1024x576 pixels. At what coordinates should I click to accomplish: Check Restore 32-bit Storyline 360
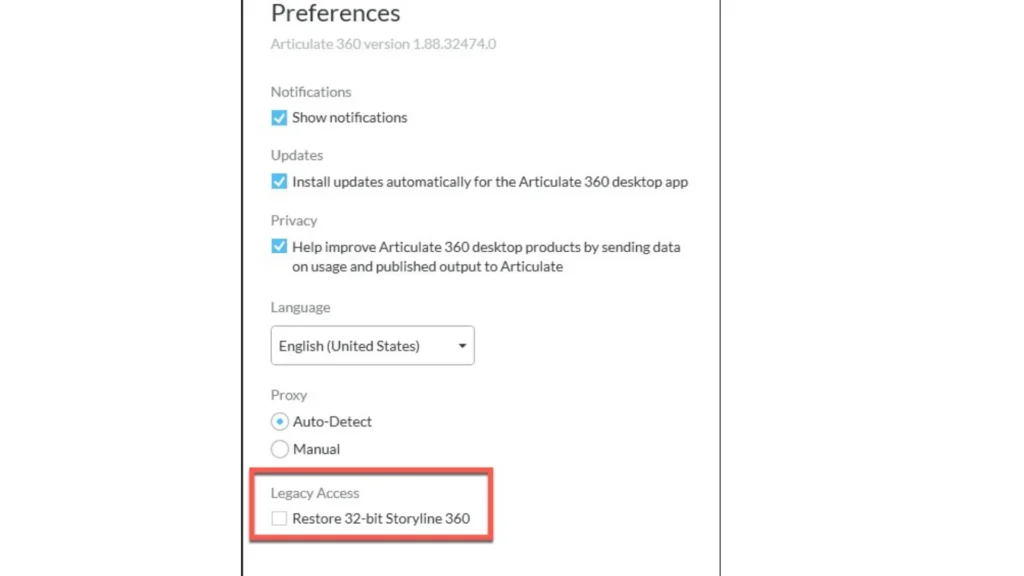click(x=279, y=518)
